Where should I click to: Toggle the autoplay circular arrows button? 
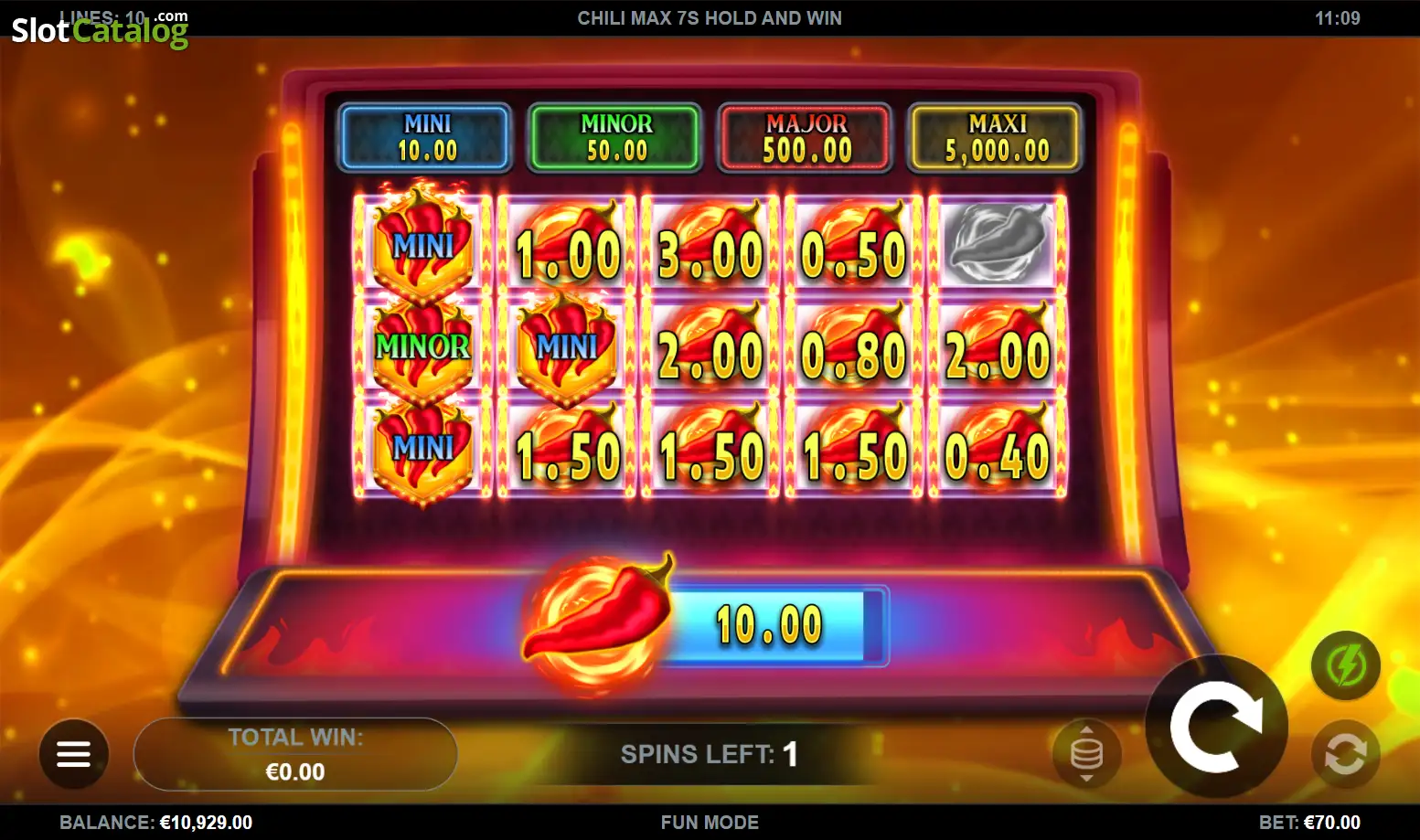coord(1346,755)
